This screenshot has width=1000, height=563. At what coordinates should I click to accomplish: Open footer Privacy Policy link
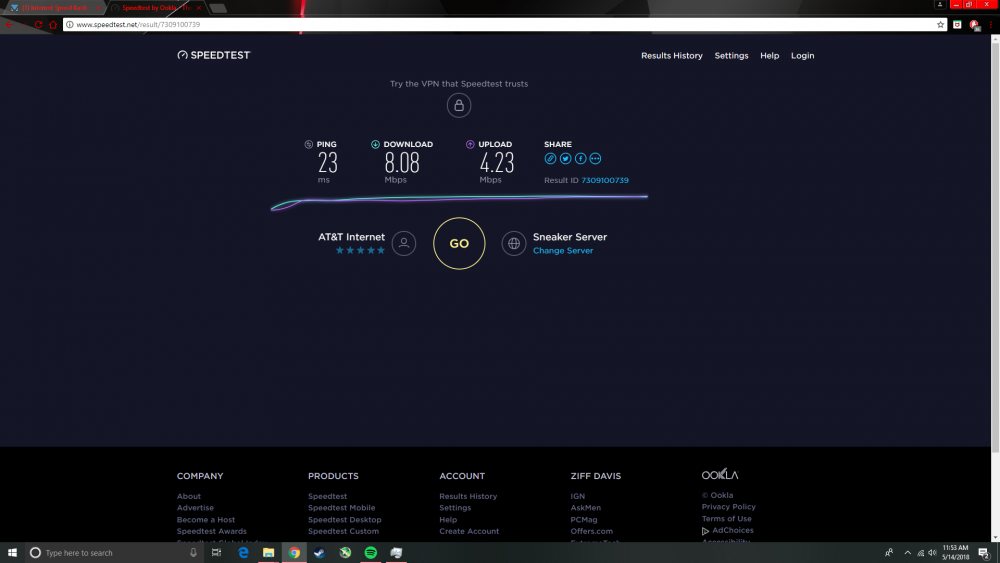[x=728, y=507]
